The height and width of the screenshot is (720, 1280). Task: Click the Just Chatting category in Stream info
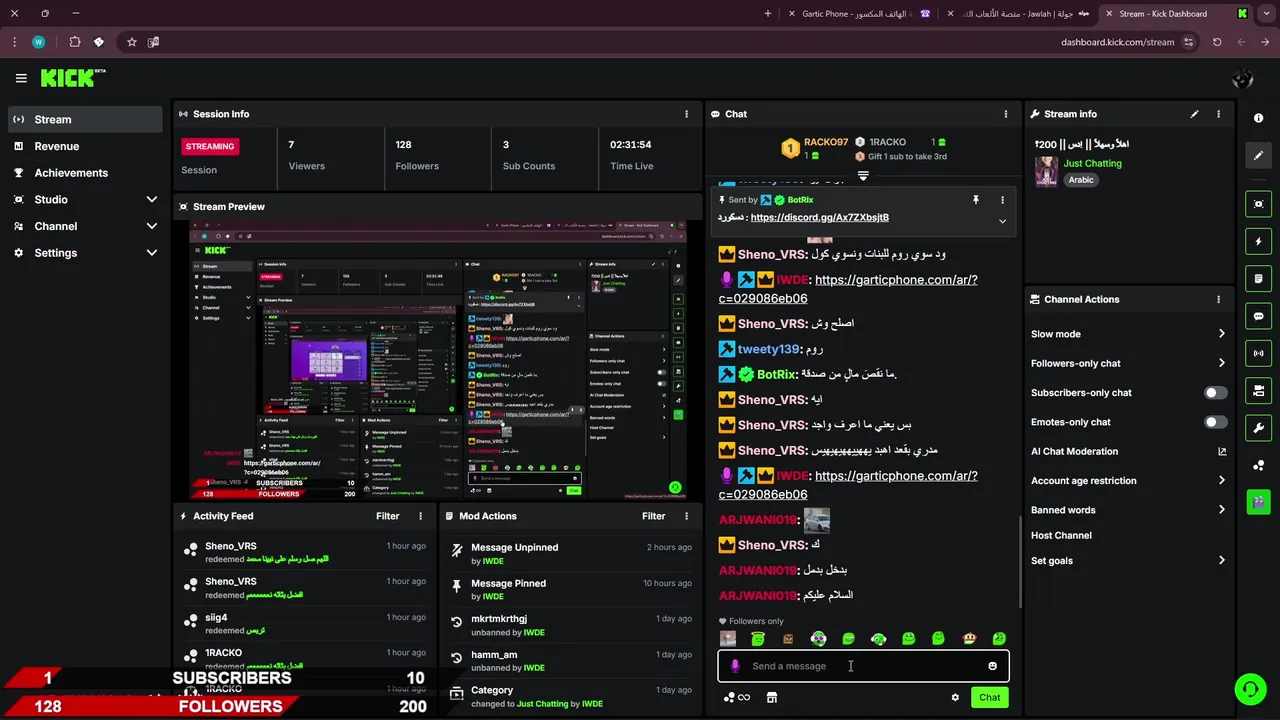1092,163
